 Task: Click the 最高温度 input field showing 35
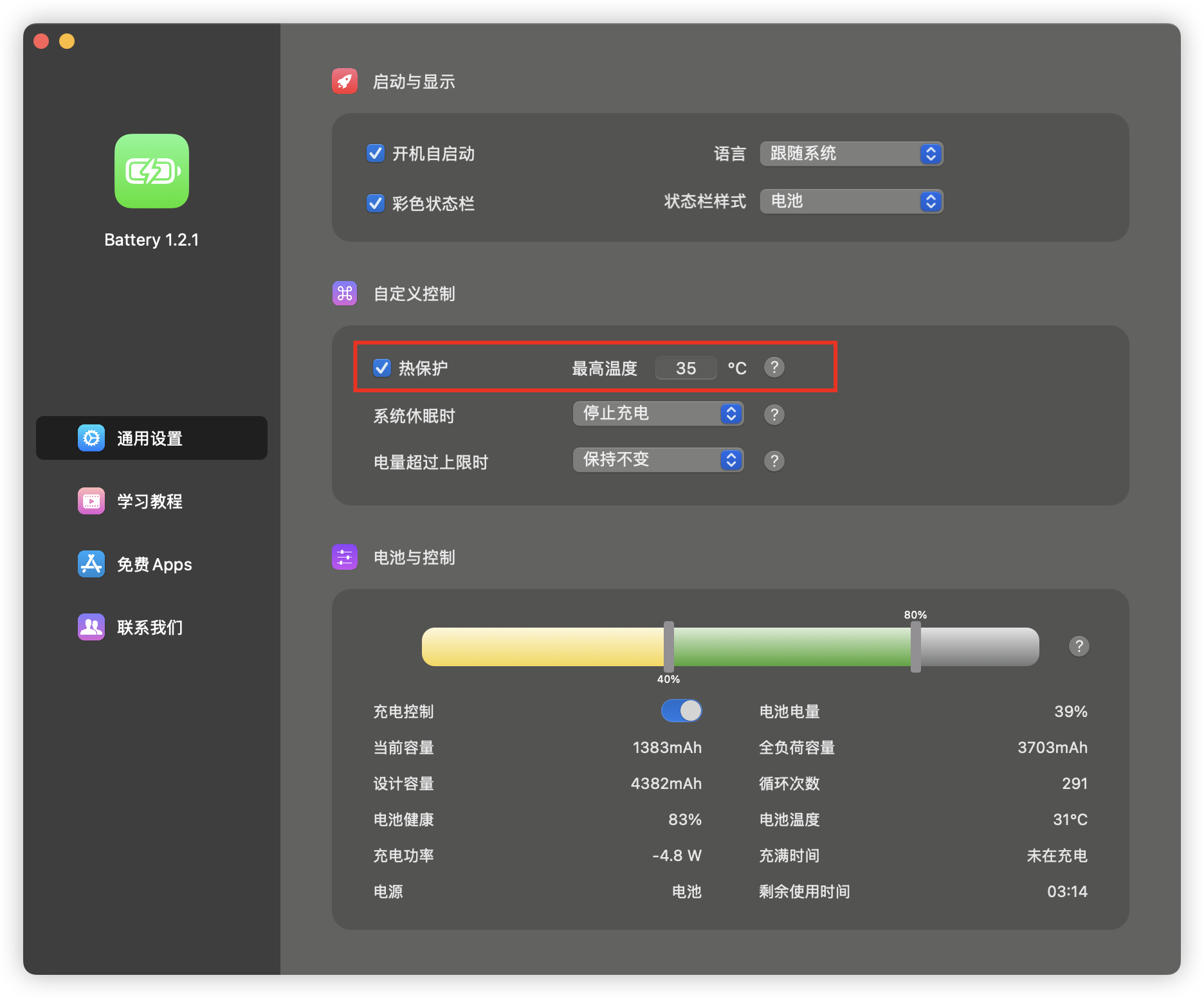pos(686,368)
